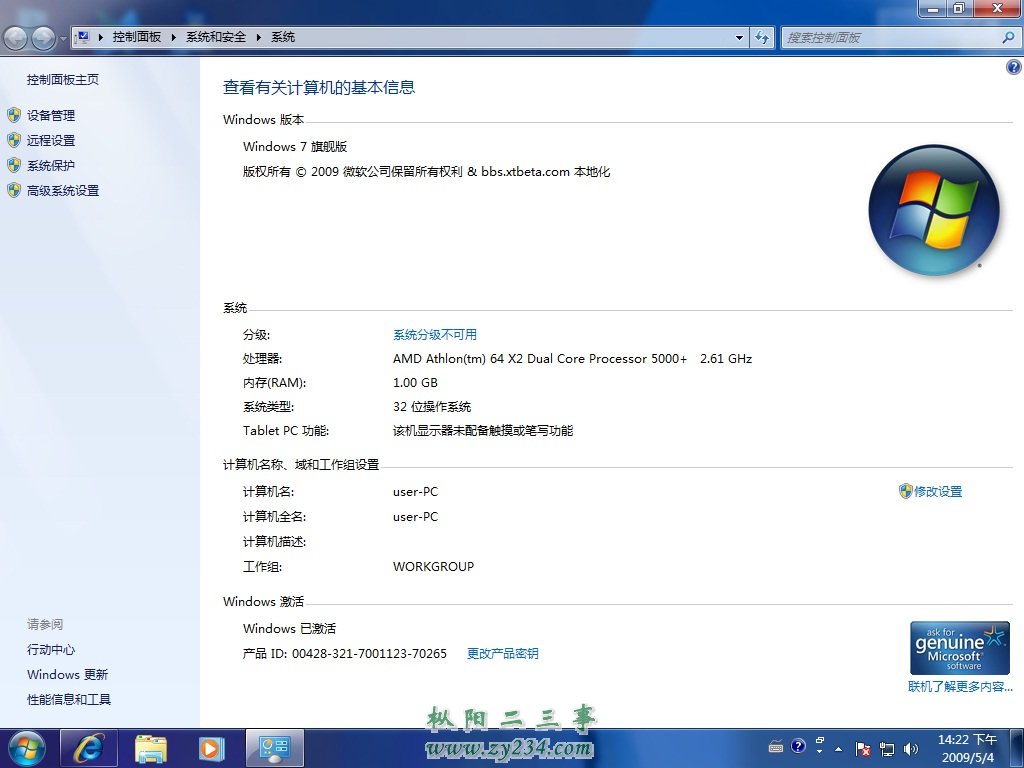1024x768 pixels.
Task: Open the Action Center flag tray icon
Action: pos(862,748)
